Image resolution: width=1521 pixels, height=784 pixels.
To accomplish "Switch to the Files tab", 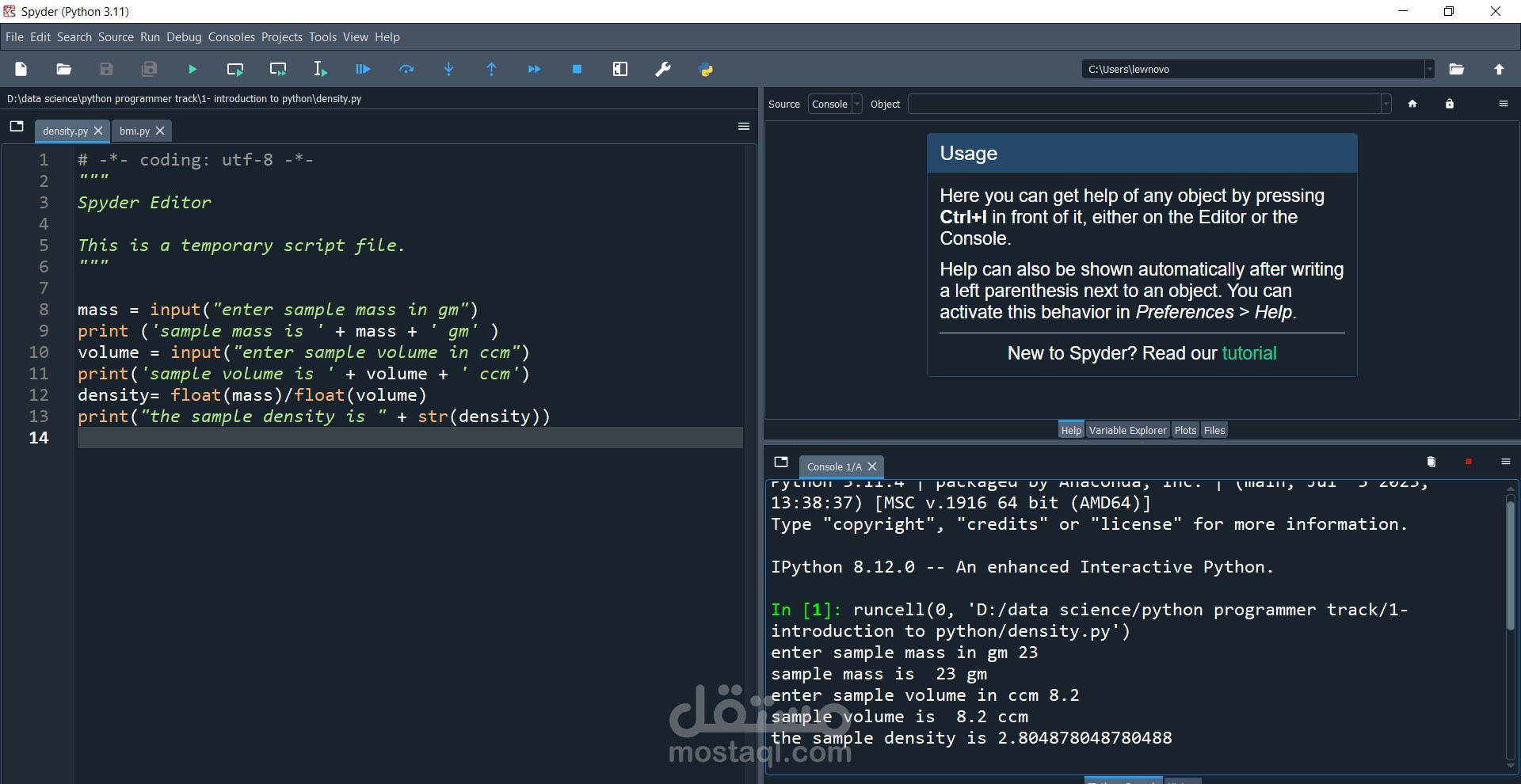I will click(x=1214, y=430).
